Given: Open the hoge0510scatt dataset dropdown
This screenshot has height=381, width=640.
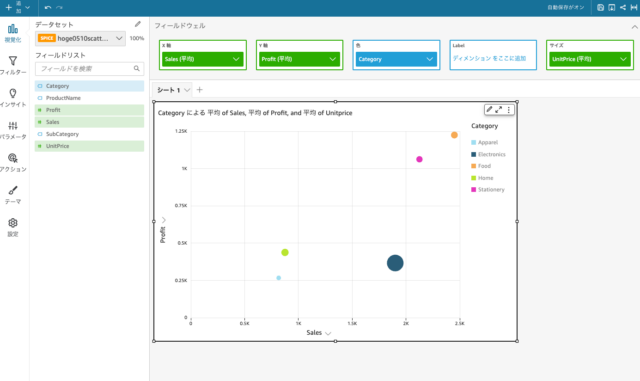Looking at the screenshot, I should click(x=80, y=38).
